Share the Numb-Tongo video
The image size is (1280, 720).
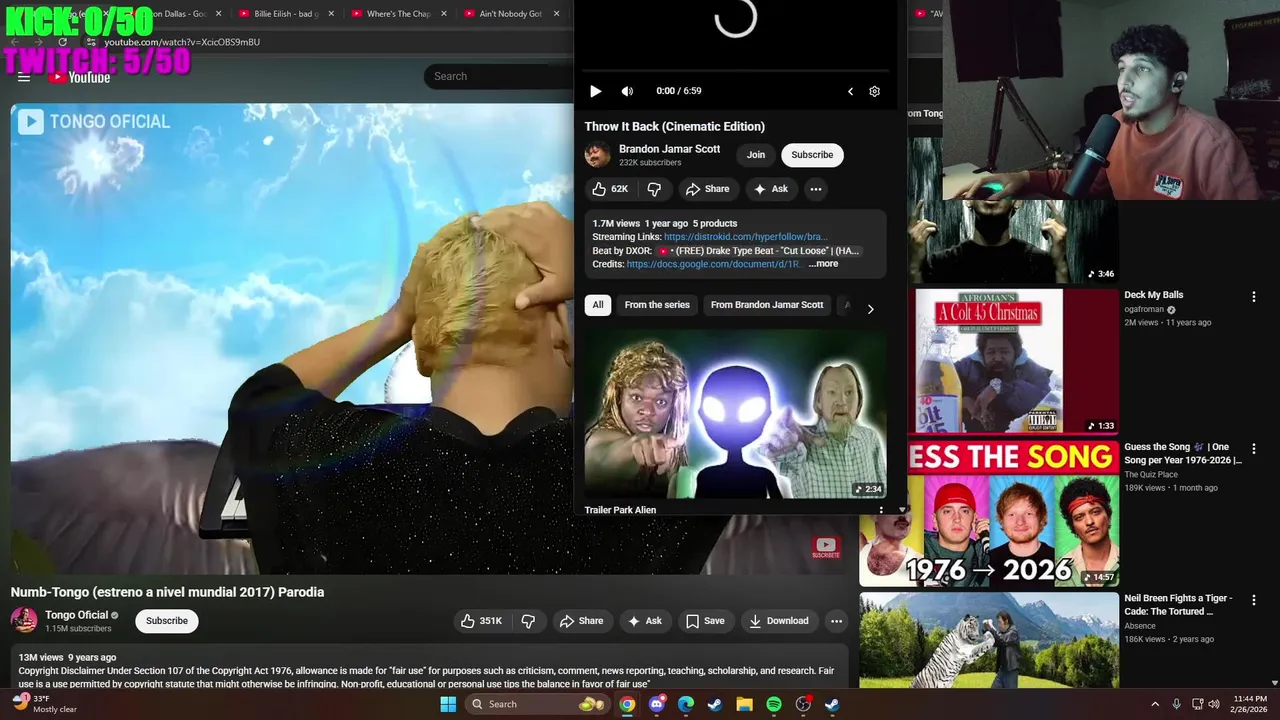tap(581, 621)
